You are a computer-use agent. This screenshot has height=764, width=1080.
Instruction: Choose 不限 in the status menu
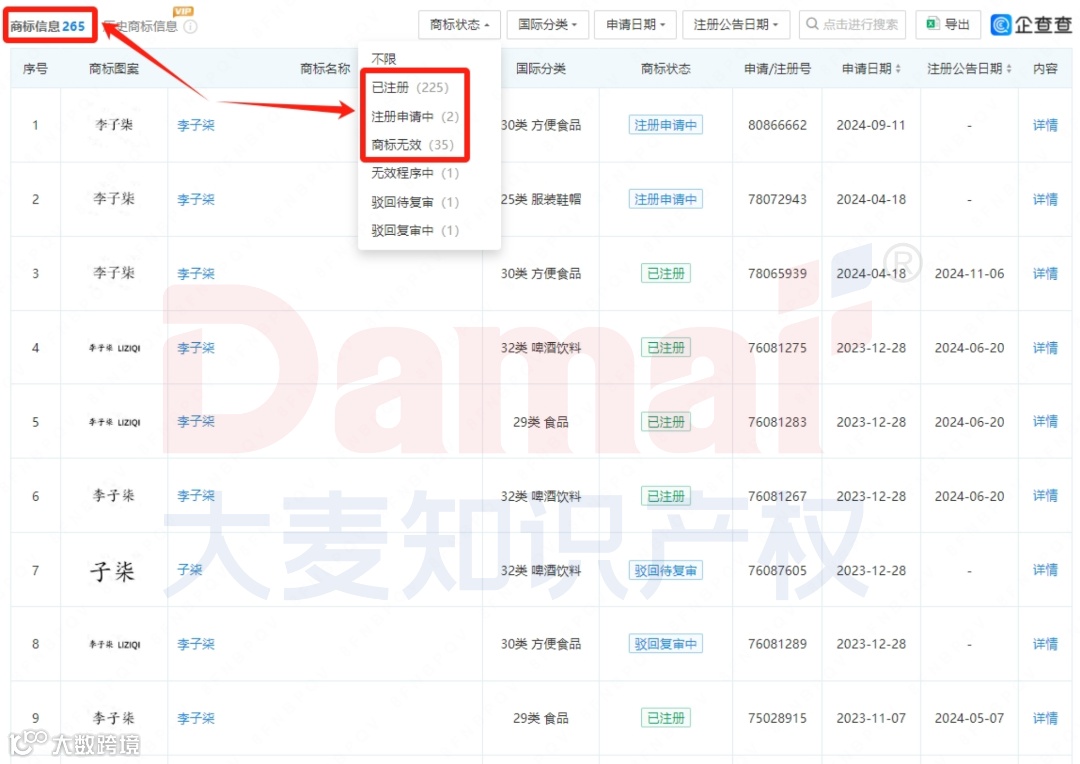pyautogui.click(x=384, y=59)
